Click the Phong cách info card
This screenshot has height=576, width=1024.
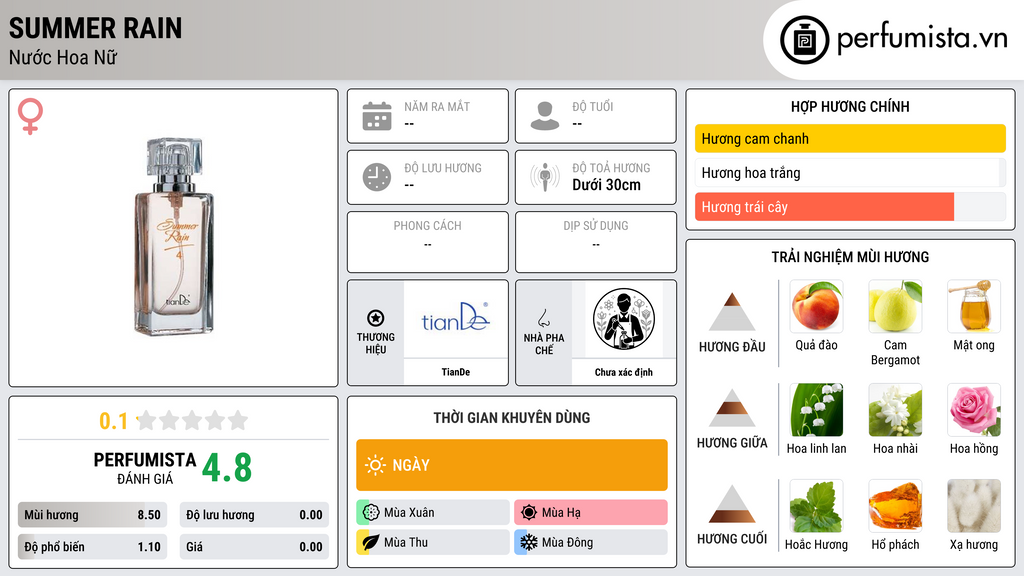[x=428, y=242]
